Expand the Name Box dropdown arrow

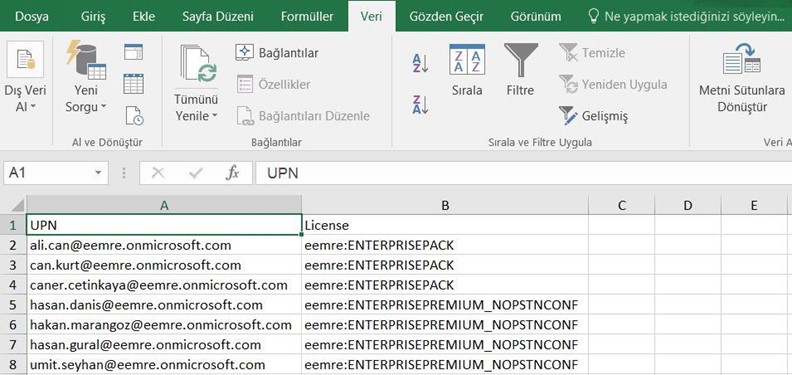(x=98, y=173)
